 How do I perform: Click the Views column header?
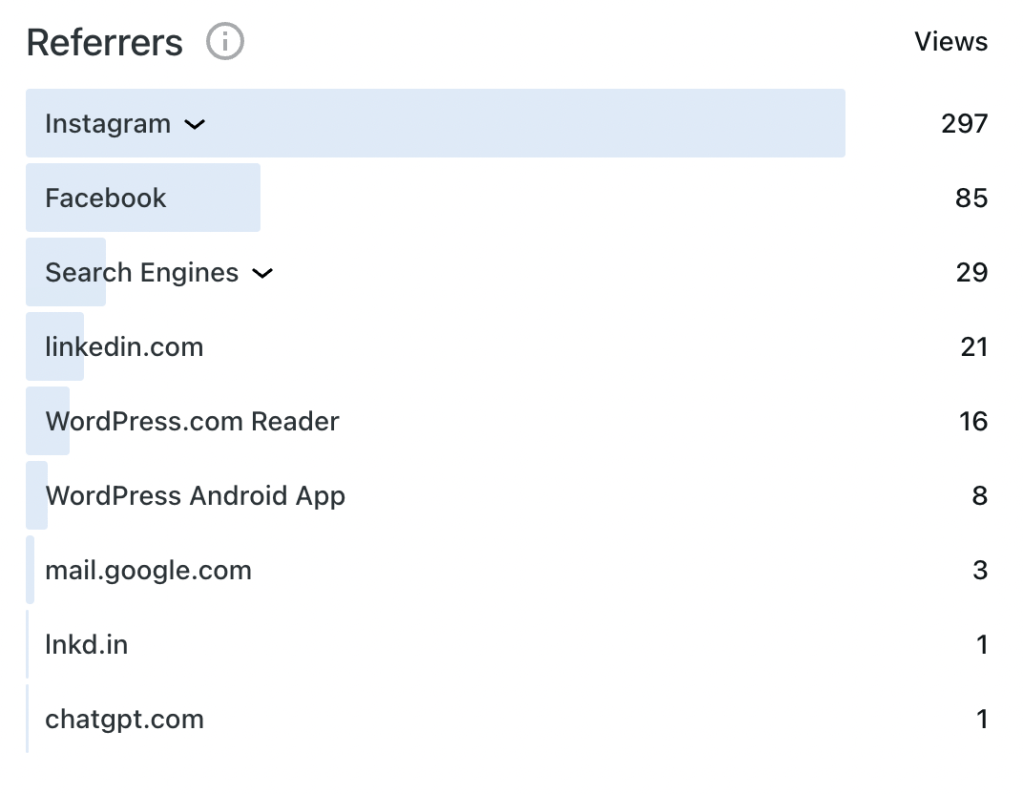point(951,42)
